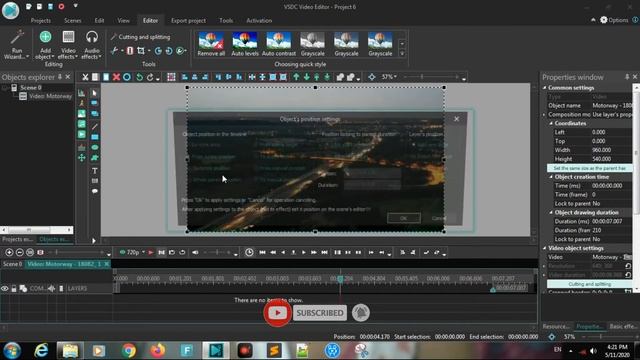
Task: Collapse the Coordinates section
Action: 551,123
